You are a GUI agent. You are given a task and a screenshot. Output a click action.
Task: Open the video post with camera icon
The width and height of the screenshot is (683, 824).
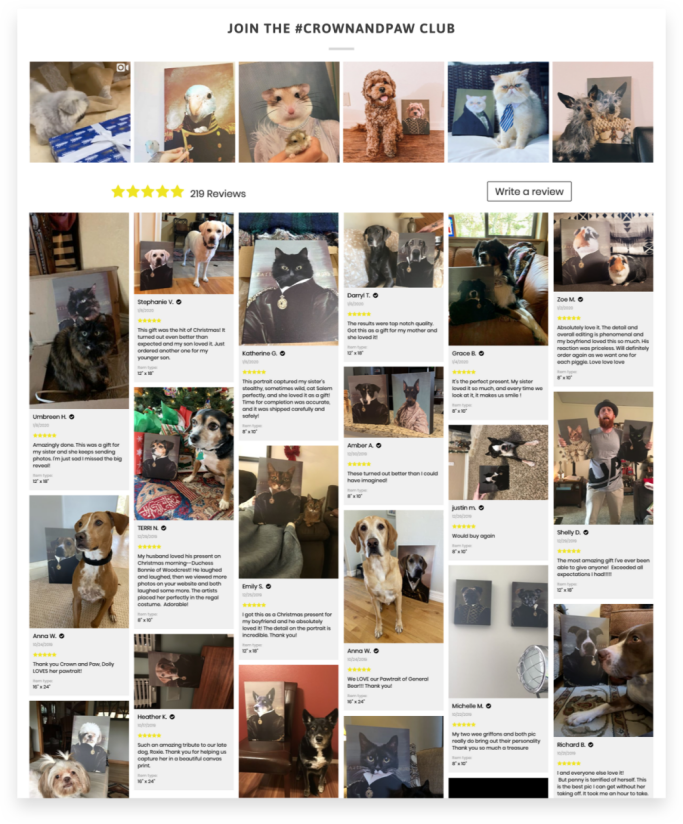(79, 112)
